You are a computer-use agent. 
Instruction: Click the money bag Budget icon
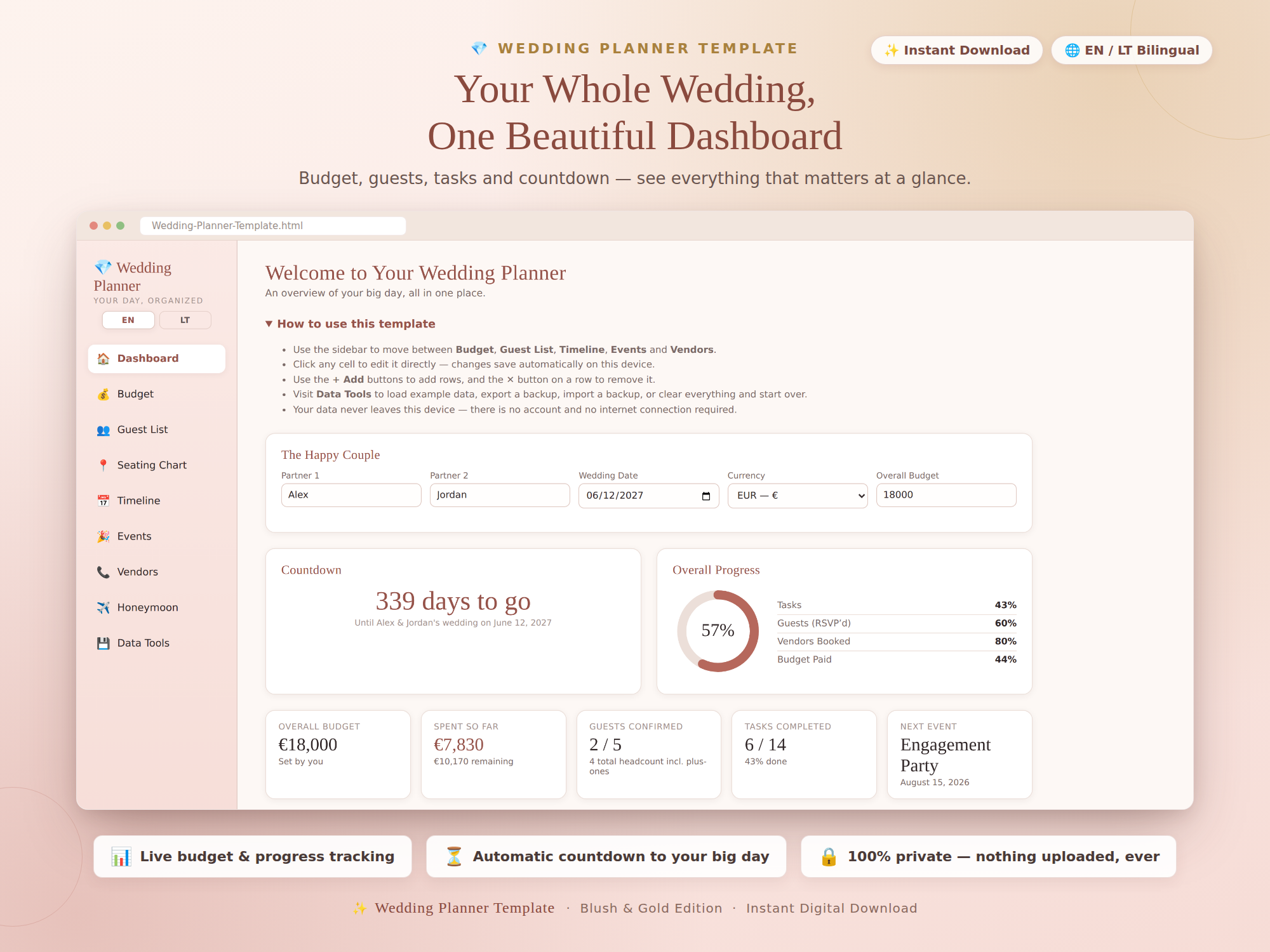pos(103,394)
